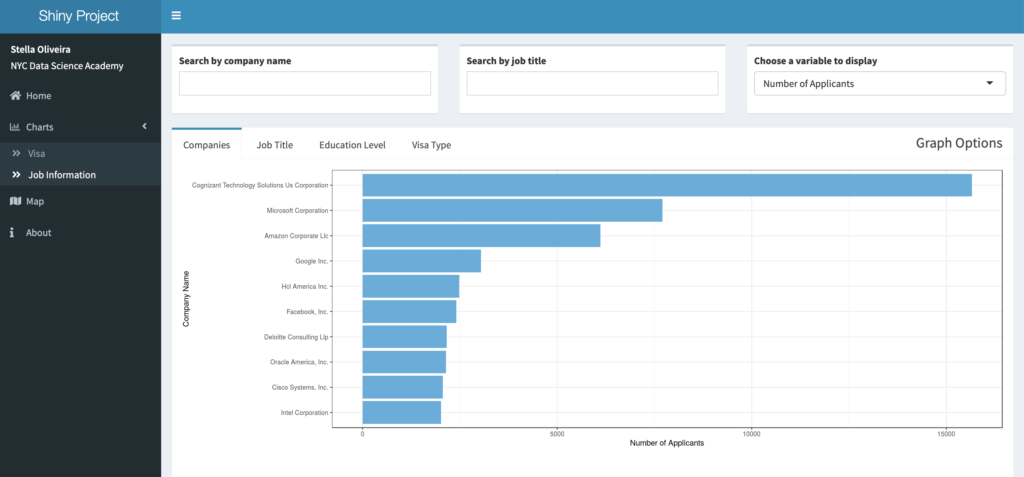Click the Charts bar-chart icon
1024x477 pixels.
coord(15,127)
